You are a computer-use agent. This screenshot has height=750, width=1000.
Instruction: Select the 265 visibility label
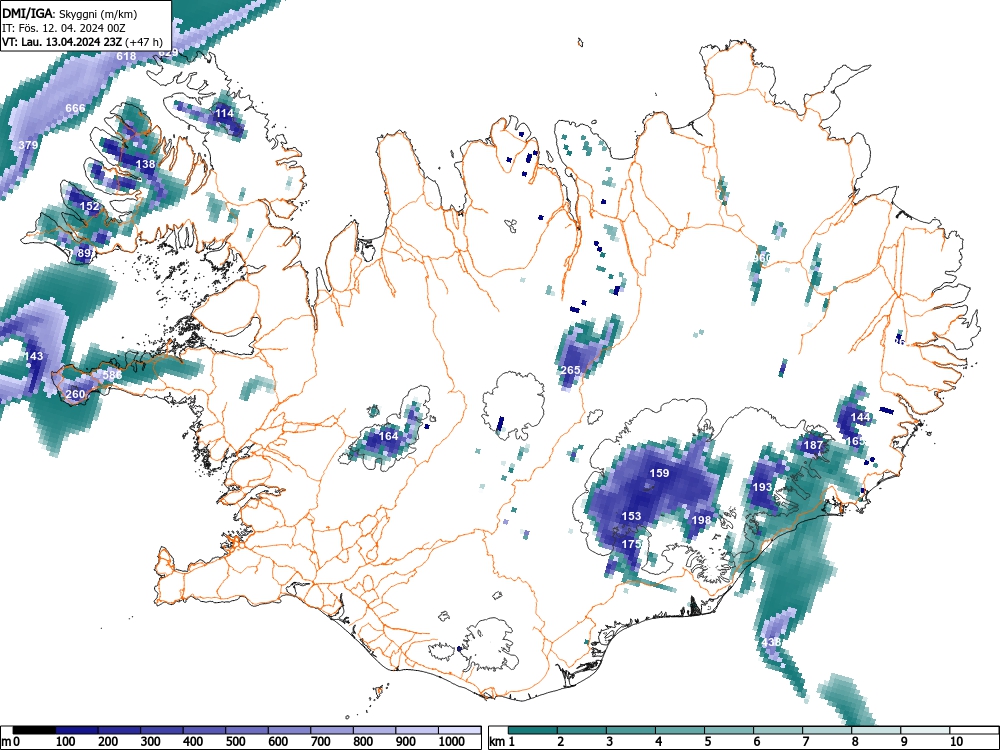(x=570, y=370)
